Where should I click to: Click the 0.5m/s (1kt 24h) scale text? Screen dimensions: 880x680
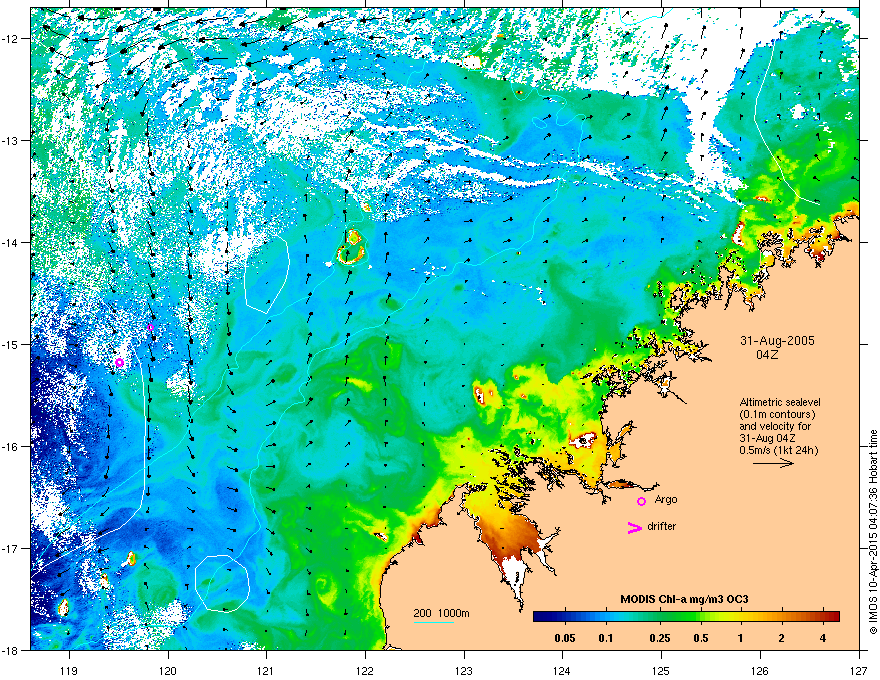779,450
